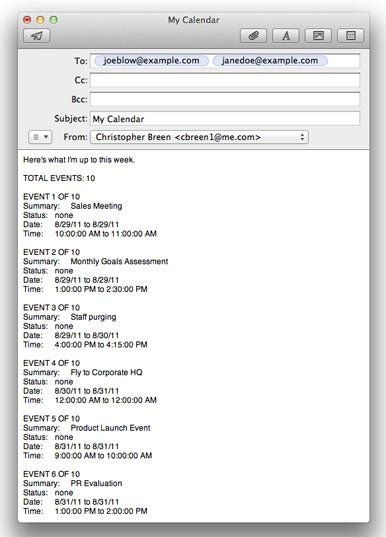Minimize the message window with yellow button
This screenshot has width=386, height=537.
coord(40,20)
